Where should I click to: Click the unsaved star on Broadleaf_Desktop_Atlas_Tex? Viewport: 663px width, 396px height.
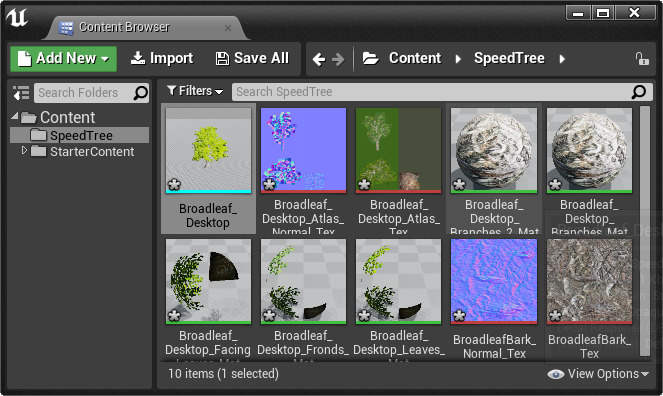(364, 185)
